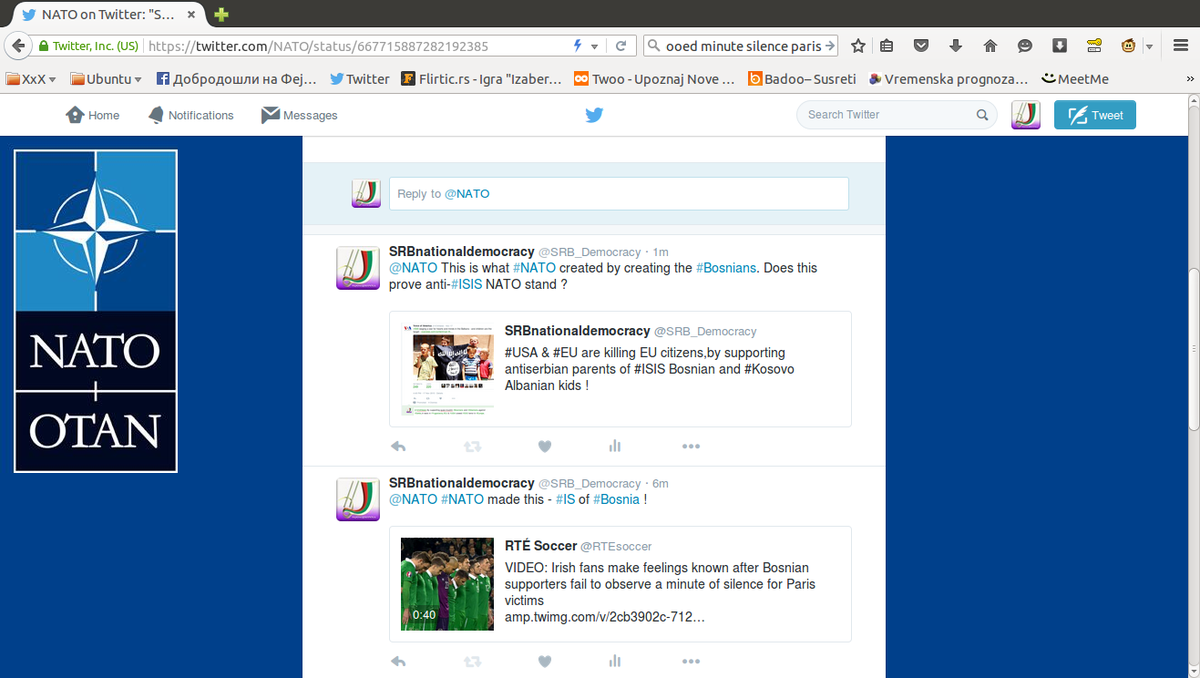1200x678 pixels.
Task: Like the 1m SRBnationaldemocracy tweet
Action: [545, 446]
